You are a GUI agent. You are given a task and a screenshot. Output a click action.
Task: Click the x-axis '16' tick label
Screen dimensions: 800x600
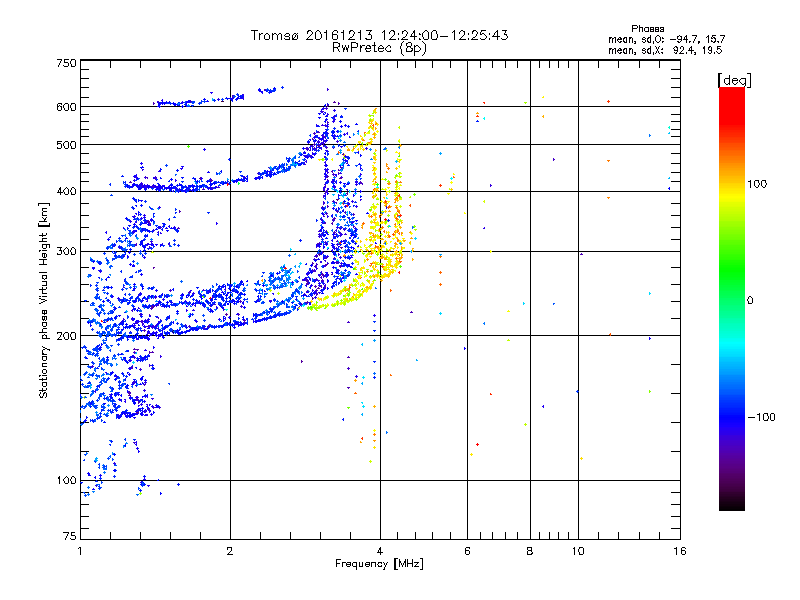click(680, 551)
